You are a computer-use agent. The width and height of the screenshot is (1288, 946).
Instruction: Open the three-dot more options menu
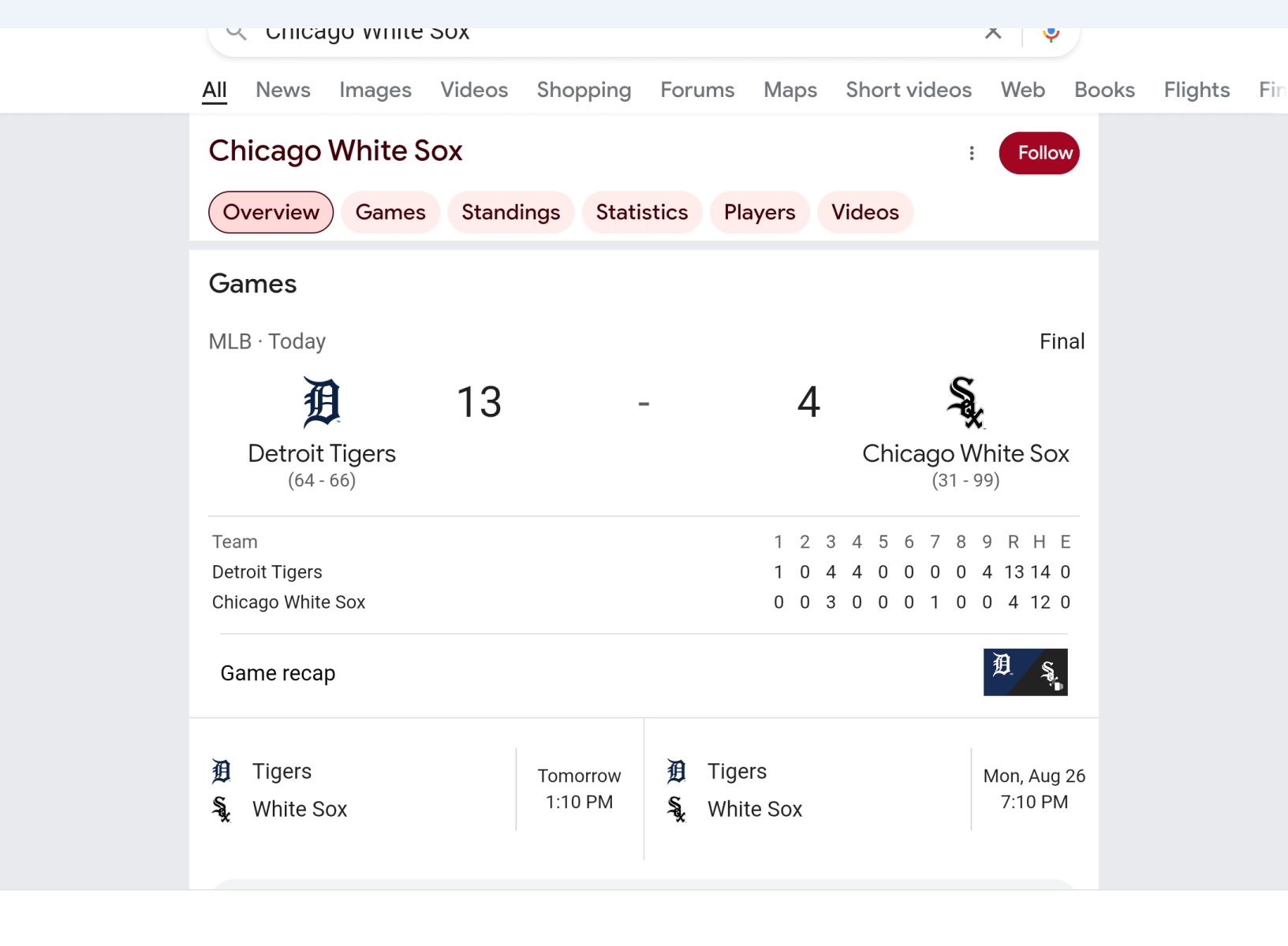click(x=972, y=153)
